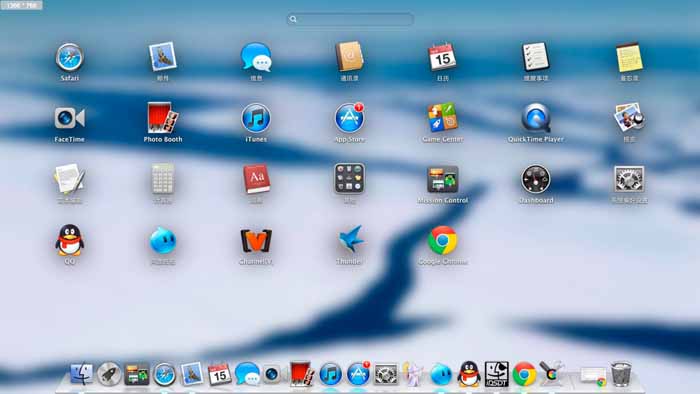Launch Mail from the Launchpad grid
Viewport: 700px width, 394px height.
tap(162, 57)
